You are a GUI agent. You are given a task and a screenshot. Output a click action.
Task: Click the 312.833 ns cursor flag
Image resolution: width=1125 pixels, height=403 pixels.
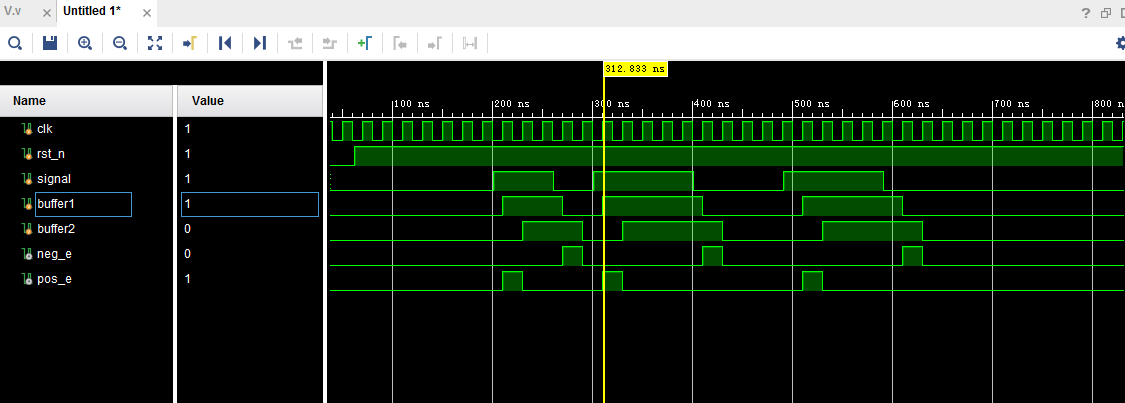click(x=636, y=69)
